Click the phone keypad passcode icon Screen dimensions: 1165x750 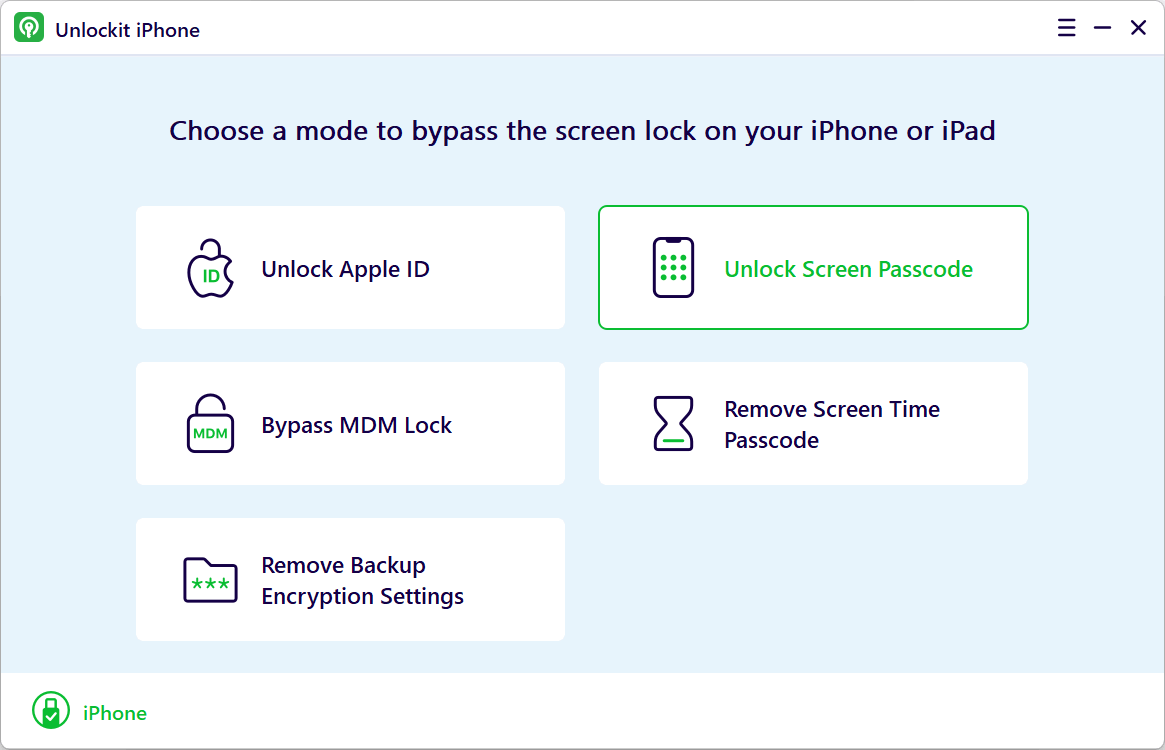673,268
